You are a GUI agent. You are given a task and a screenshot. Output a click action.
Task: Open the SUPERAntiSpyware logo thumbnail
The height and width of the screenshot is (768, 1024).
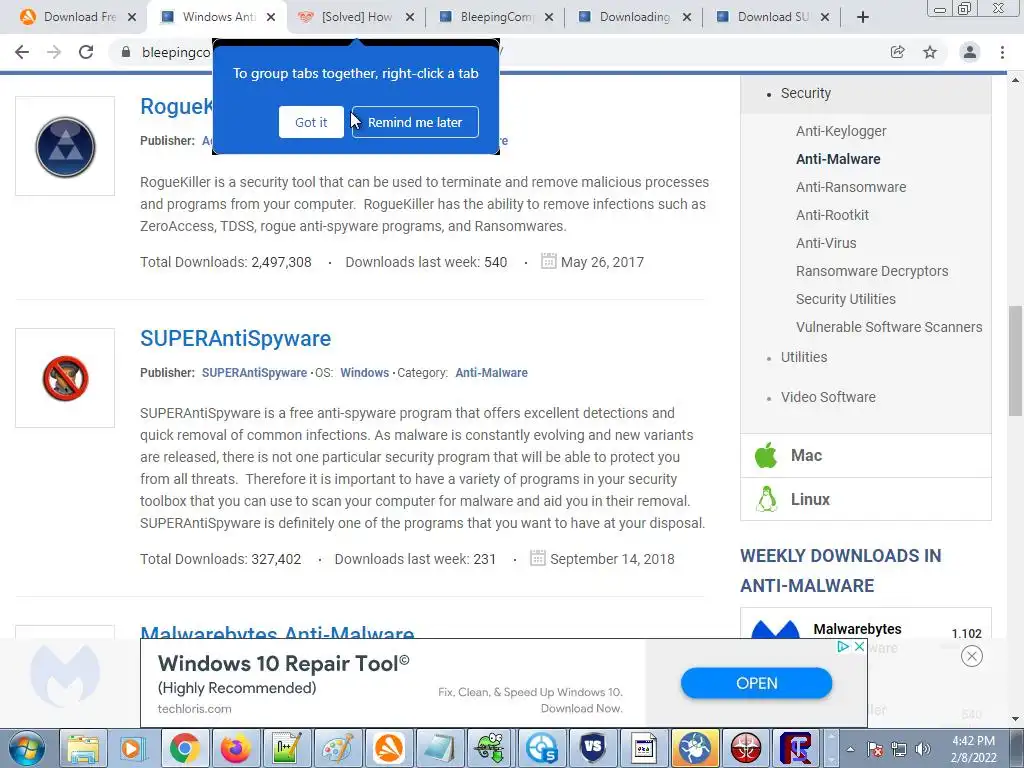click(65, 378)
